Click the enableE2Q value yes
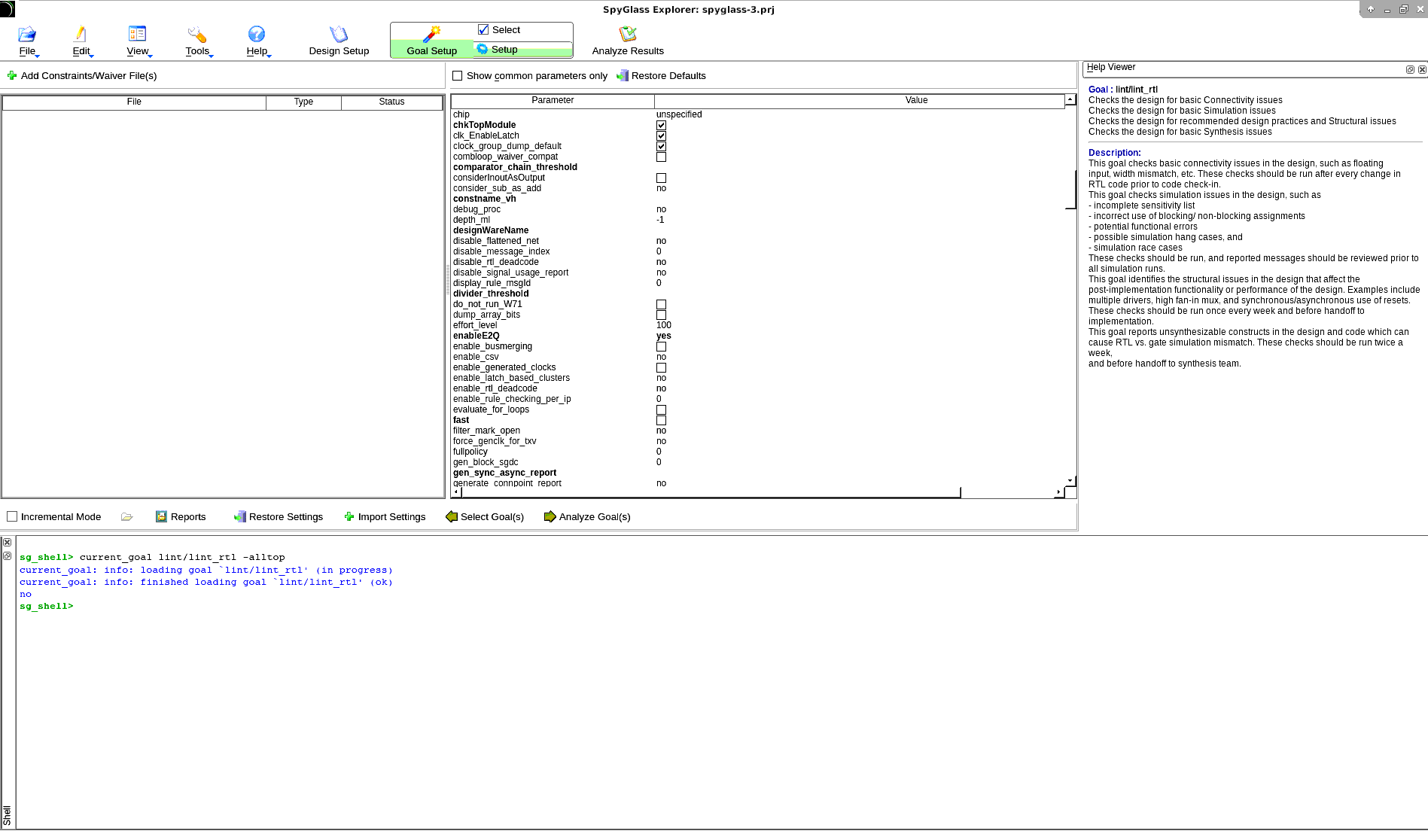The image size is (1428, 840). point(663,336)
